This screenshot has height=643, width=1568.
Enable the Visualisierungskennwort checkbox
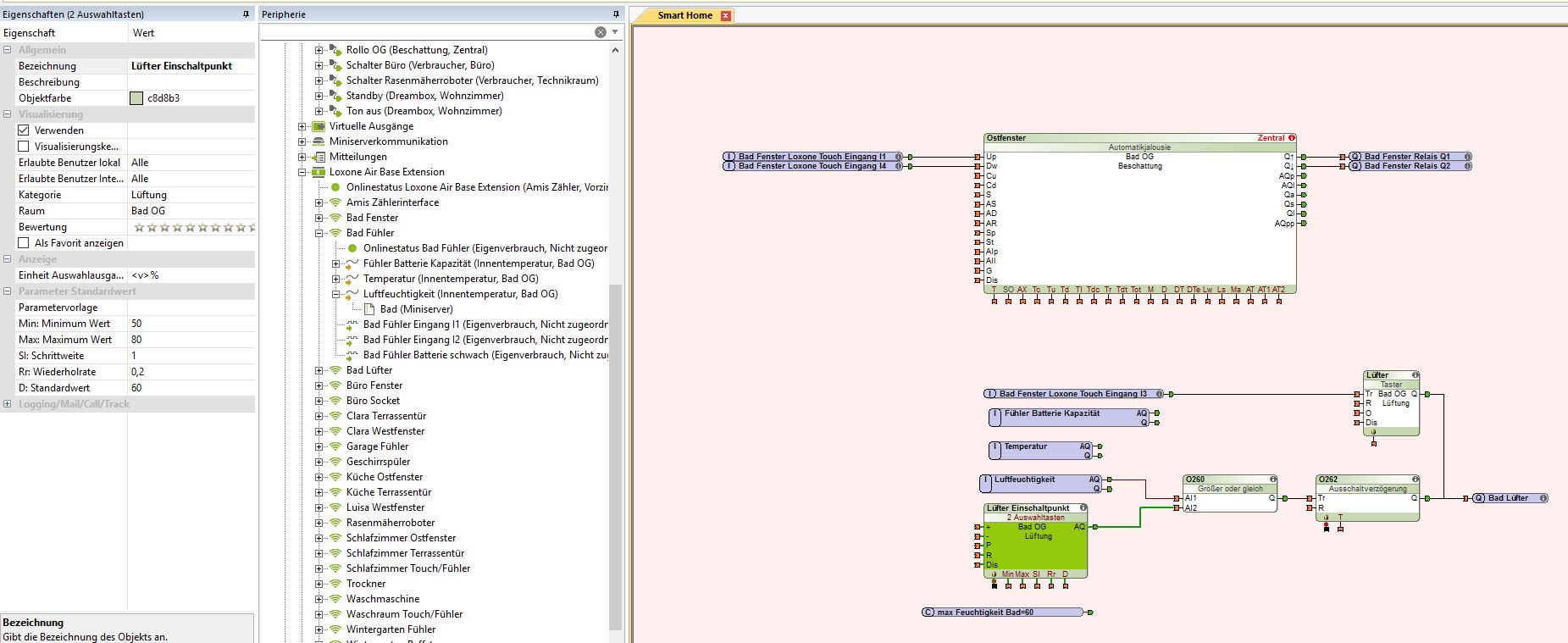click(x=24, y=147)
